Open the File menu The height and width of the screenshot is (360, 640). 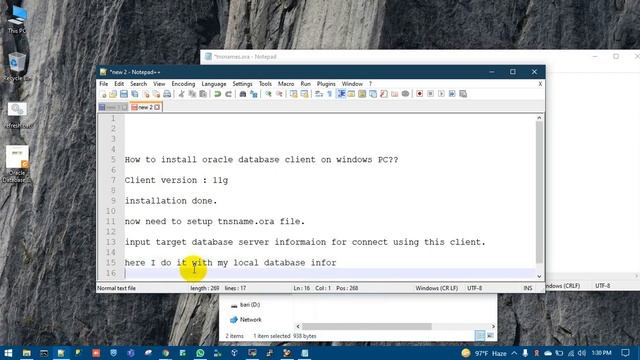pyautogui.click(x=104, y=84)
